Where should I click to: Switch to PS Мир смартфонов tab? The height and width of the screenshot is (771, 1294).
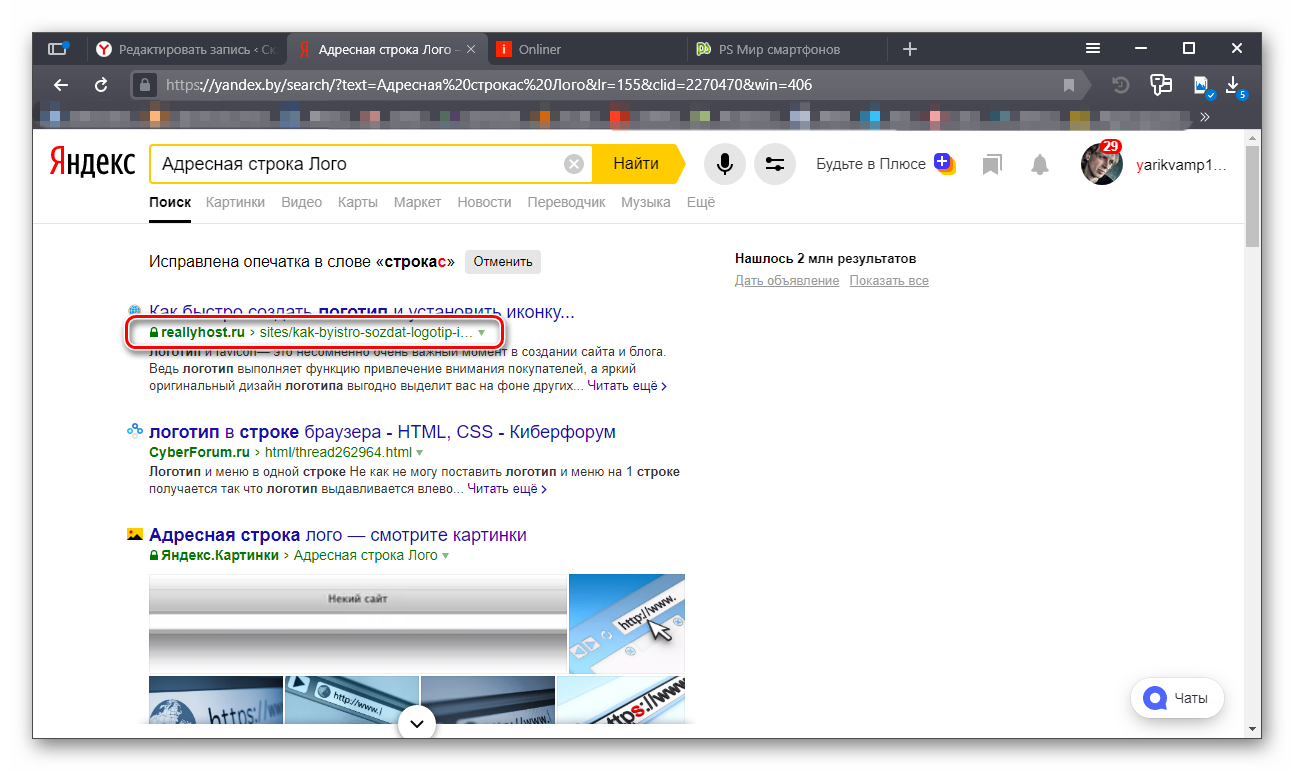pos(788,48)
